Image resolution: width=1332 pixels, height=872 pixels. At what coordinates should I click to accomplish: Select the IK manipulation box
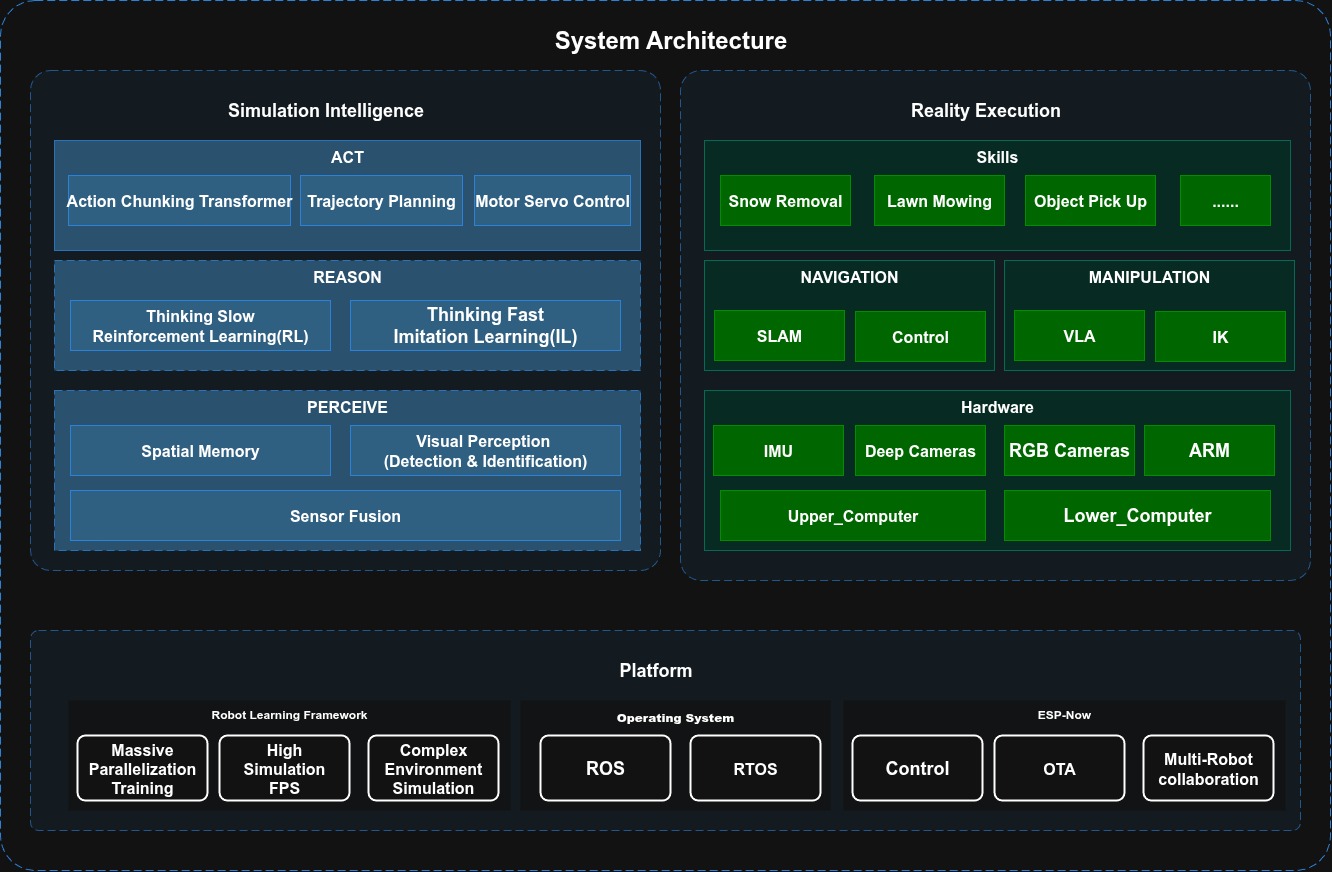click(x=1220, y=337)
